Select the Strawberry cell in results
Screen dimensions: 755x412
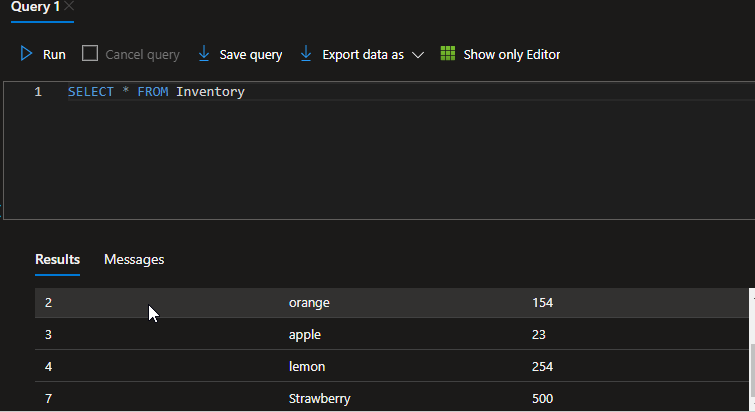click(319, 399)
